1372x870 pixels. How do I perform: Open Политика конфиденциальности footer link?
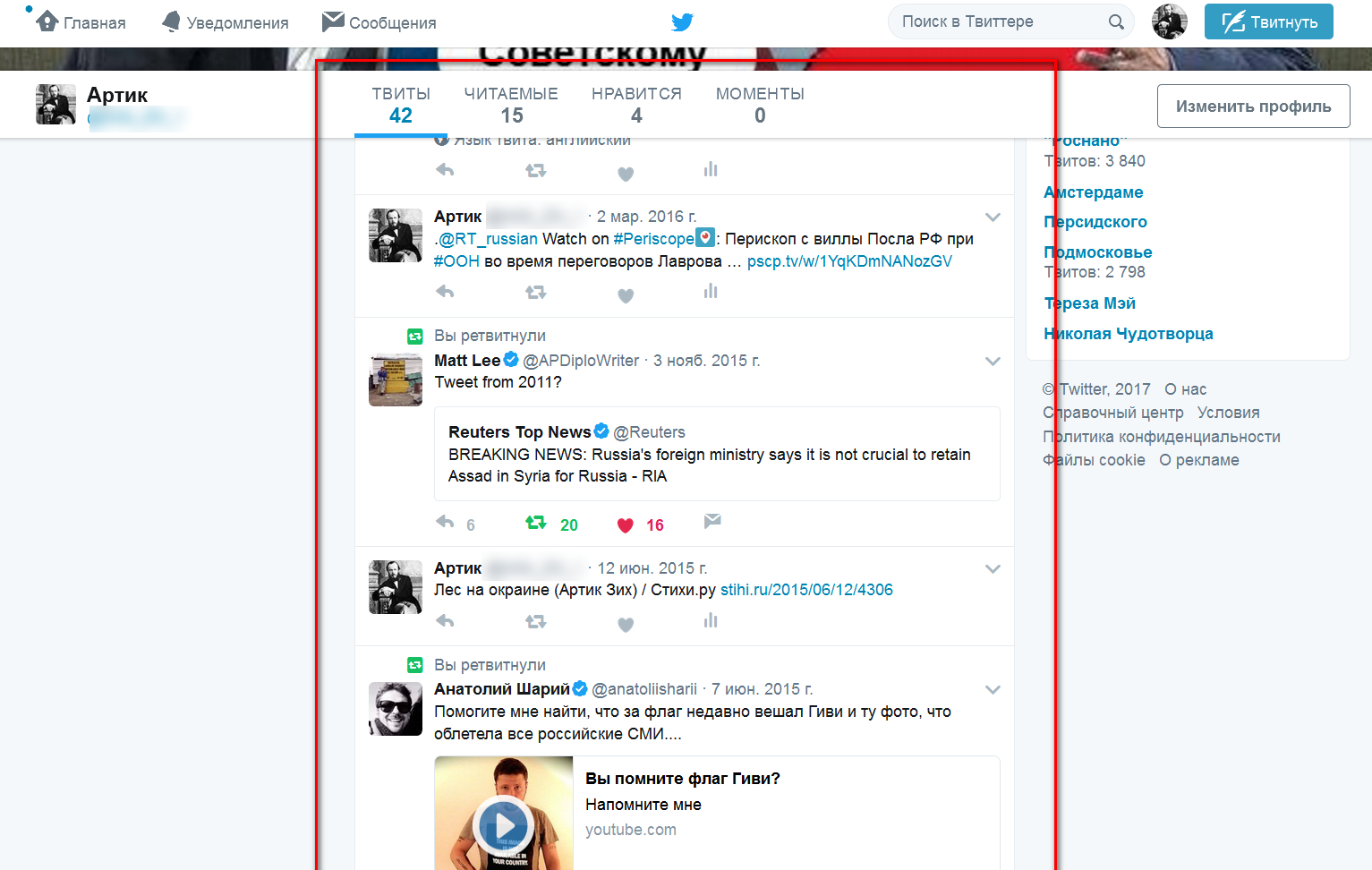click(x=1162, y=437)
